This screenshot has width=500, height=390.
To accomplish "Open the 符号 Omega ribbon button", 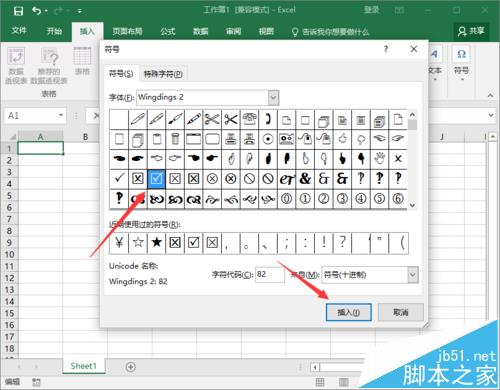I will (x=461, y=63).
